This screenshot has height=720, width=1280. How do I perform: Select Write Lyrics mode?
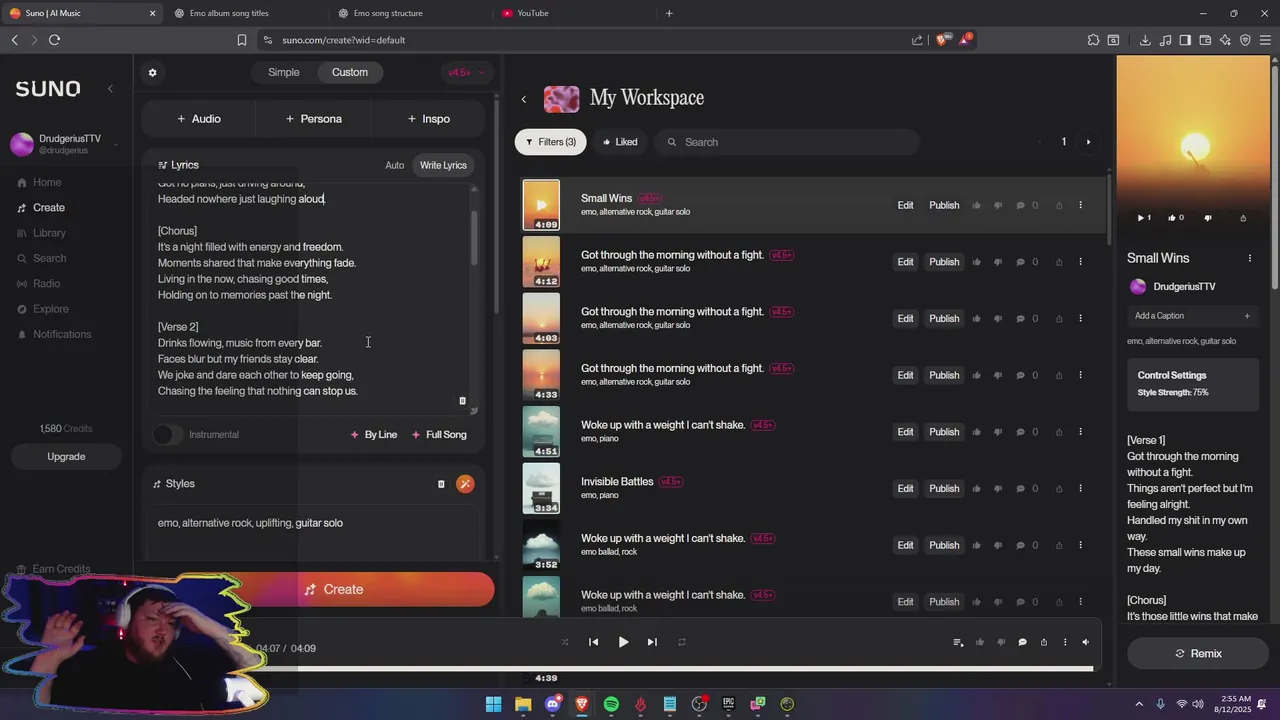coord(443,165)
